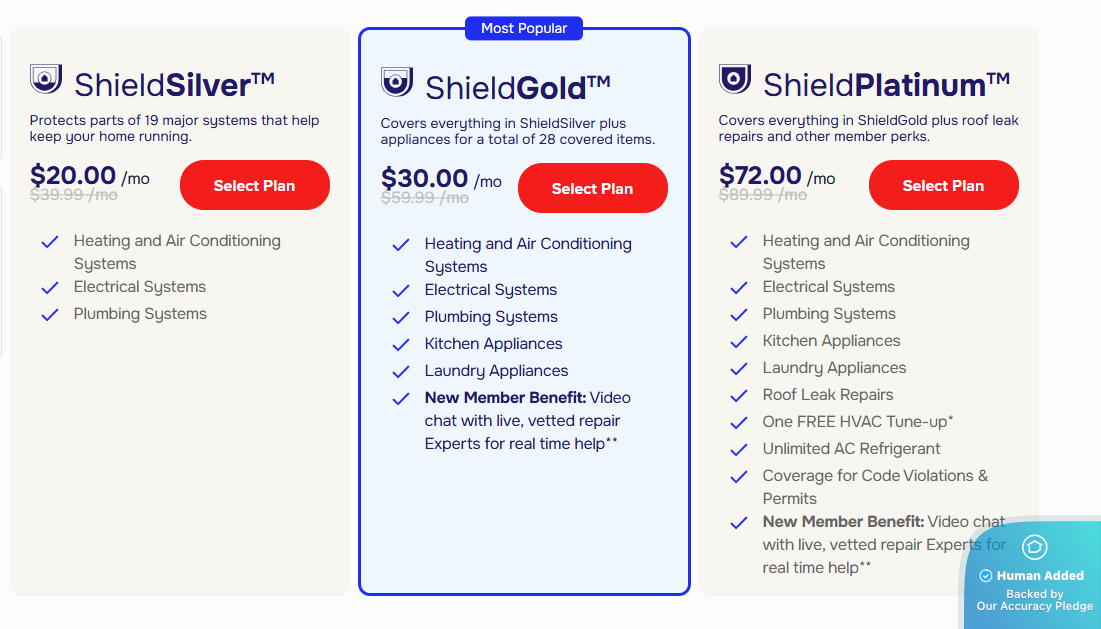This screenshot has width=1101, height=629.
Task: Click the ShieldSilver shield logo icon
Action: [46, 79]
